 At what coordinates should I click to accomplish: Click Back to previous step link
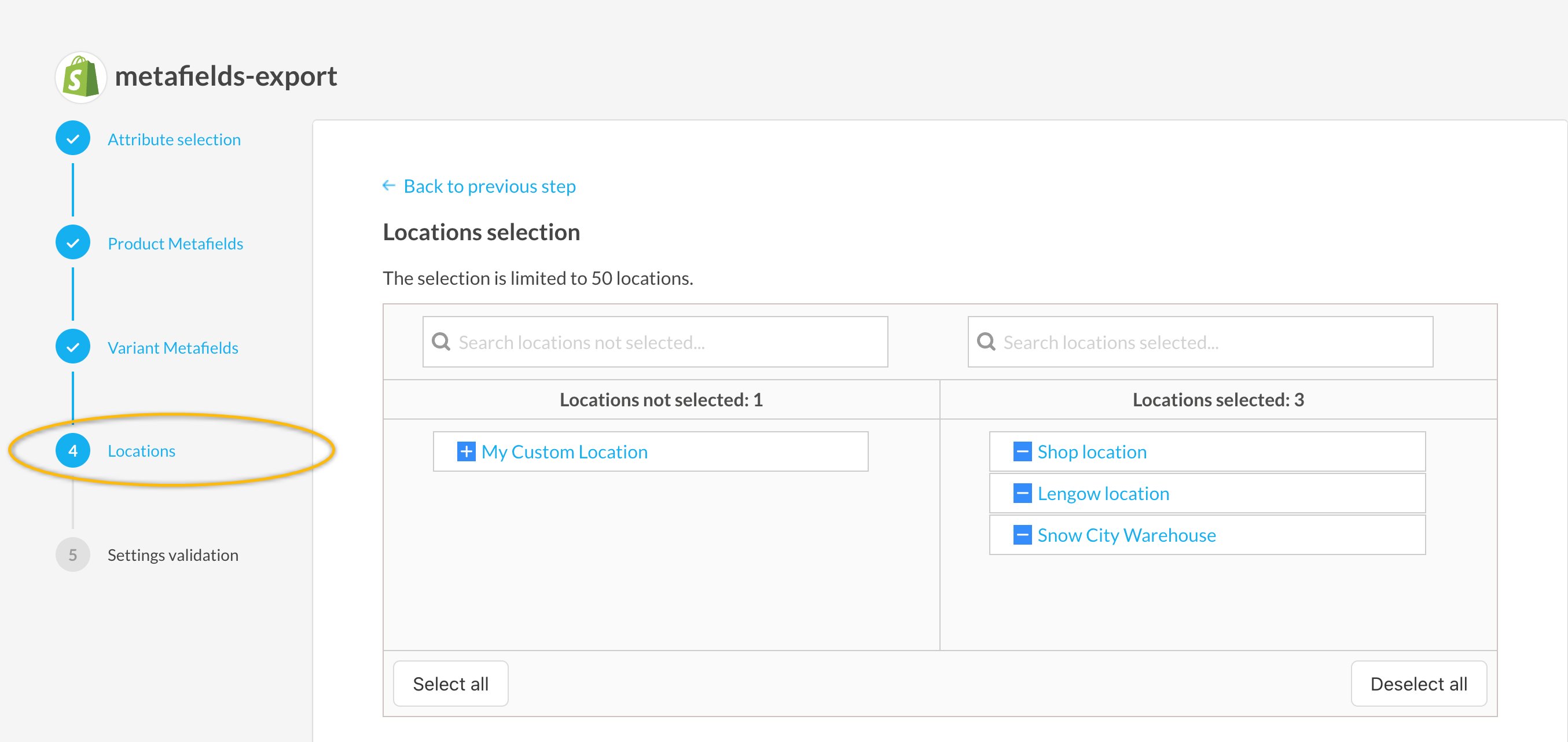(x=490, y=186)
